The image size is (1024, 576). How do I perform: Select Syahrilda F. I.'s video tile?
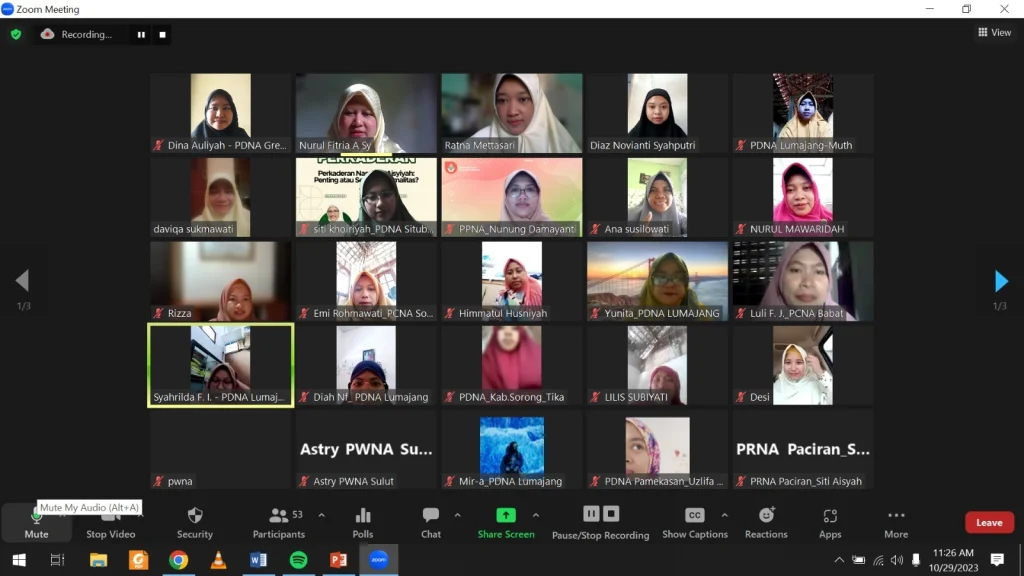(x=220, y=365)
